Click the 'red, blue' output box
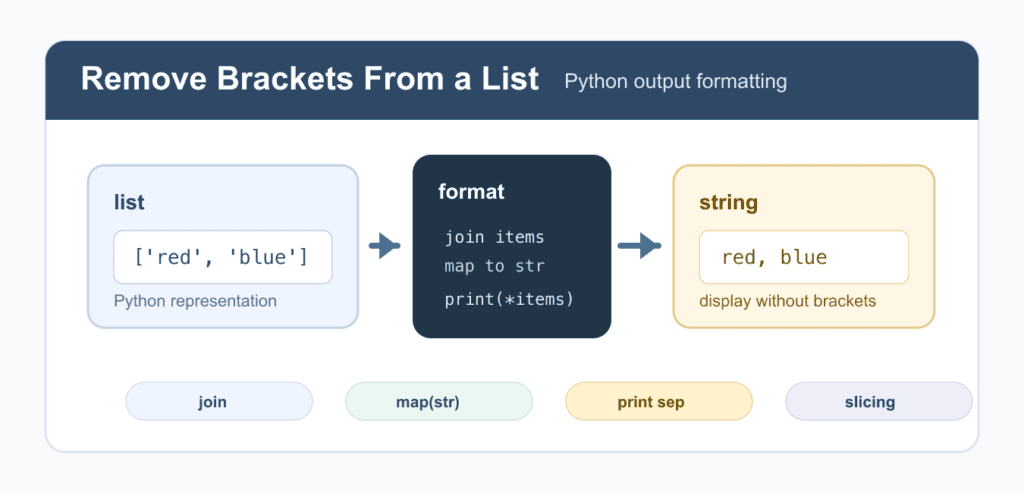The height and width of the screenshot is (493, 1024). 803,257
